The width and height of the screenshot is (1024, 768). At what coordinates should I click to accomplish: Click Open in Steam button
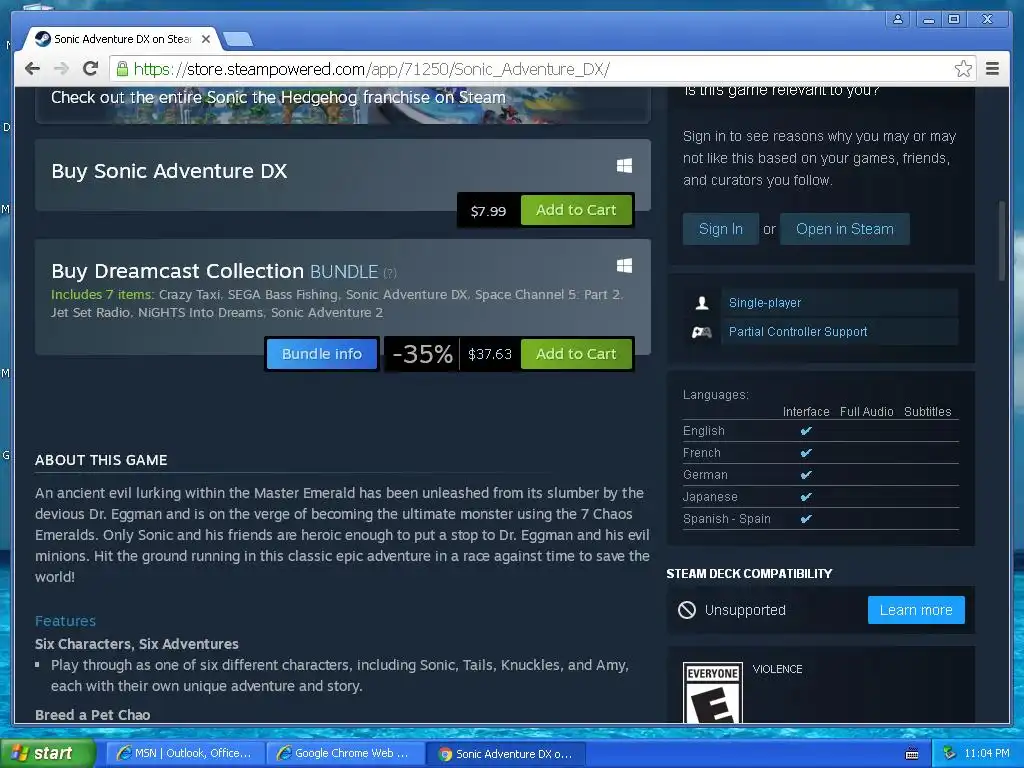tap(844, 229)
